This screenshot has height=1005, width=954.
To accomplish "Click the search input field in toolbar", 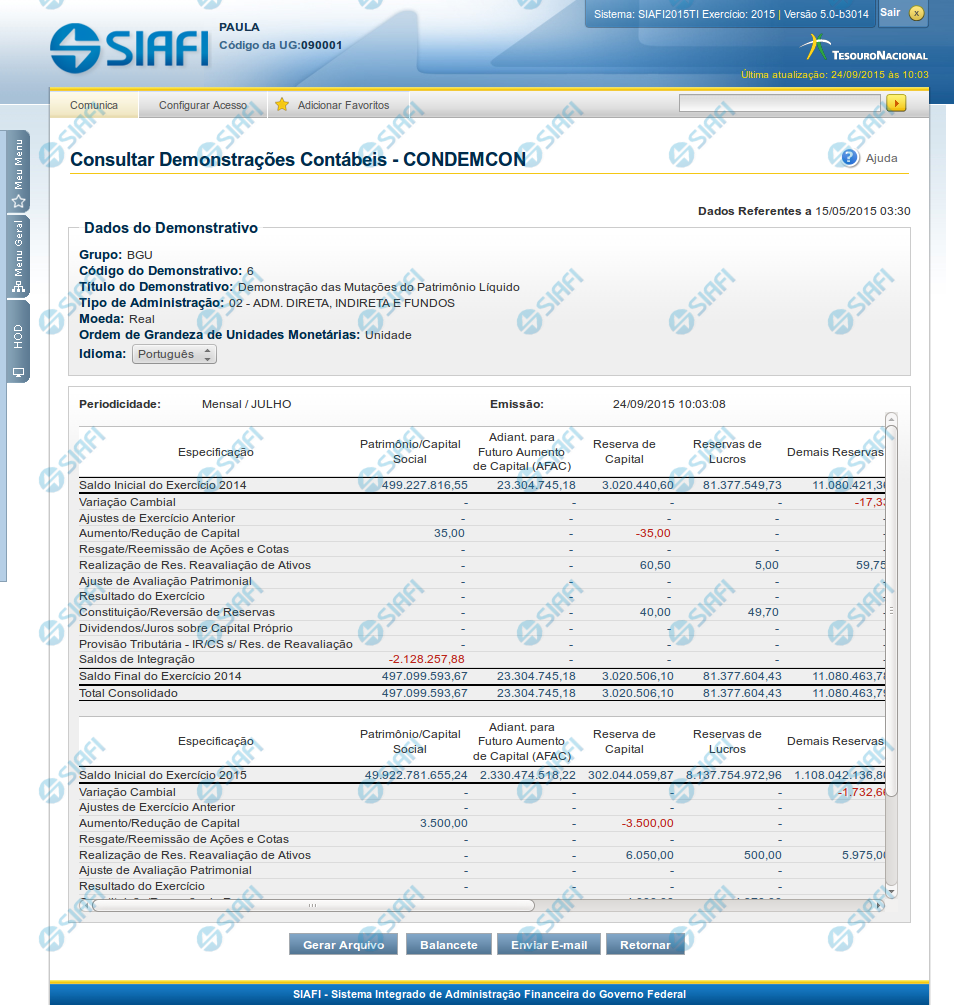I will click(779, 103).
